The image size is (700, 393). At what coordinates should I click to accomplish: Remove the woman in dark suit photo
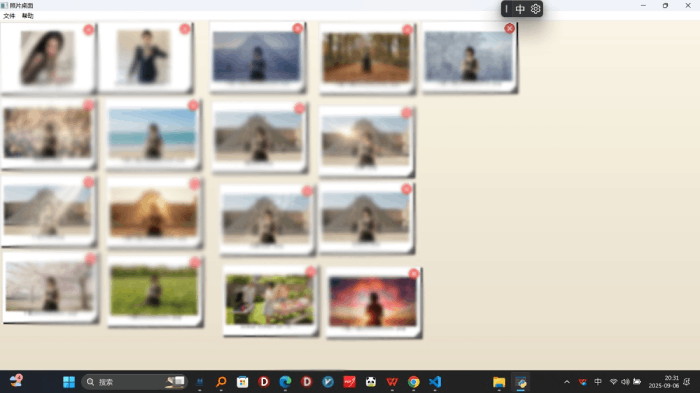(x=185, y=29)
